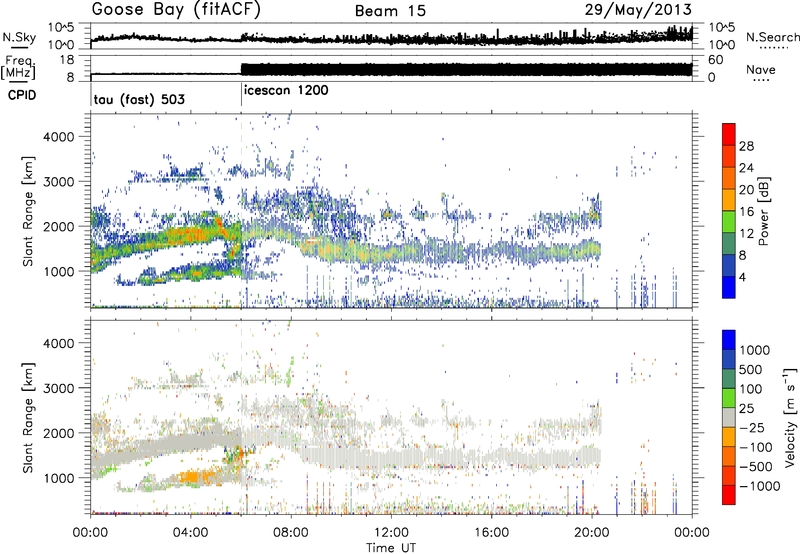Click the "28" power colorbar label
The width and height of the screenshot is (800, 554).
pos(746,146)
